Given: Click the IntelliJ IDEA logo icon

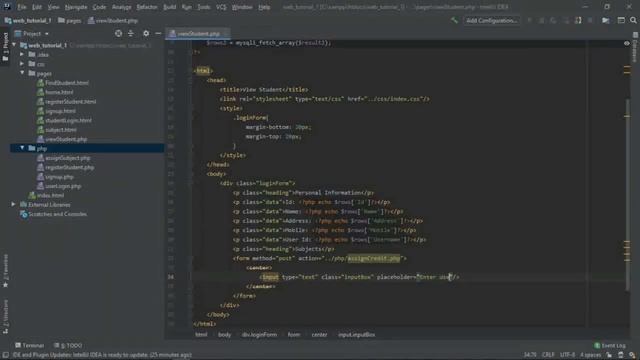Looking at the screenshot, I should 7,7.
